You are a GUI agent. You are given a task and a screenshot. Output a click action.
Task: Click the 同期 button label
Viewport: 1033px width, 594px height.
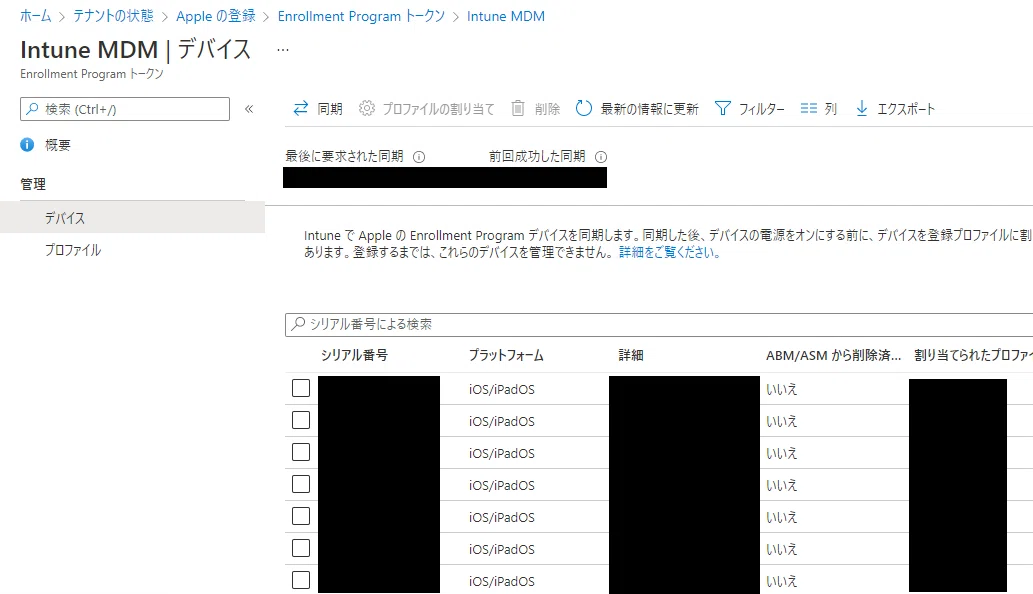click(330, 109)
